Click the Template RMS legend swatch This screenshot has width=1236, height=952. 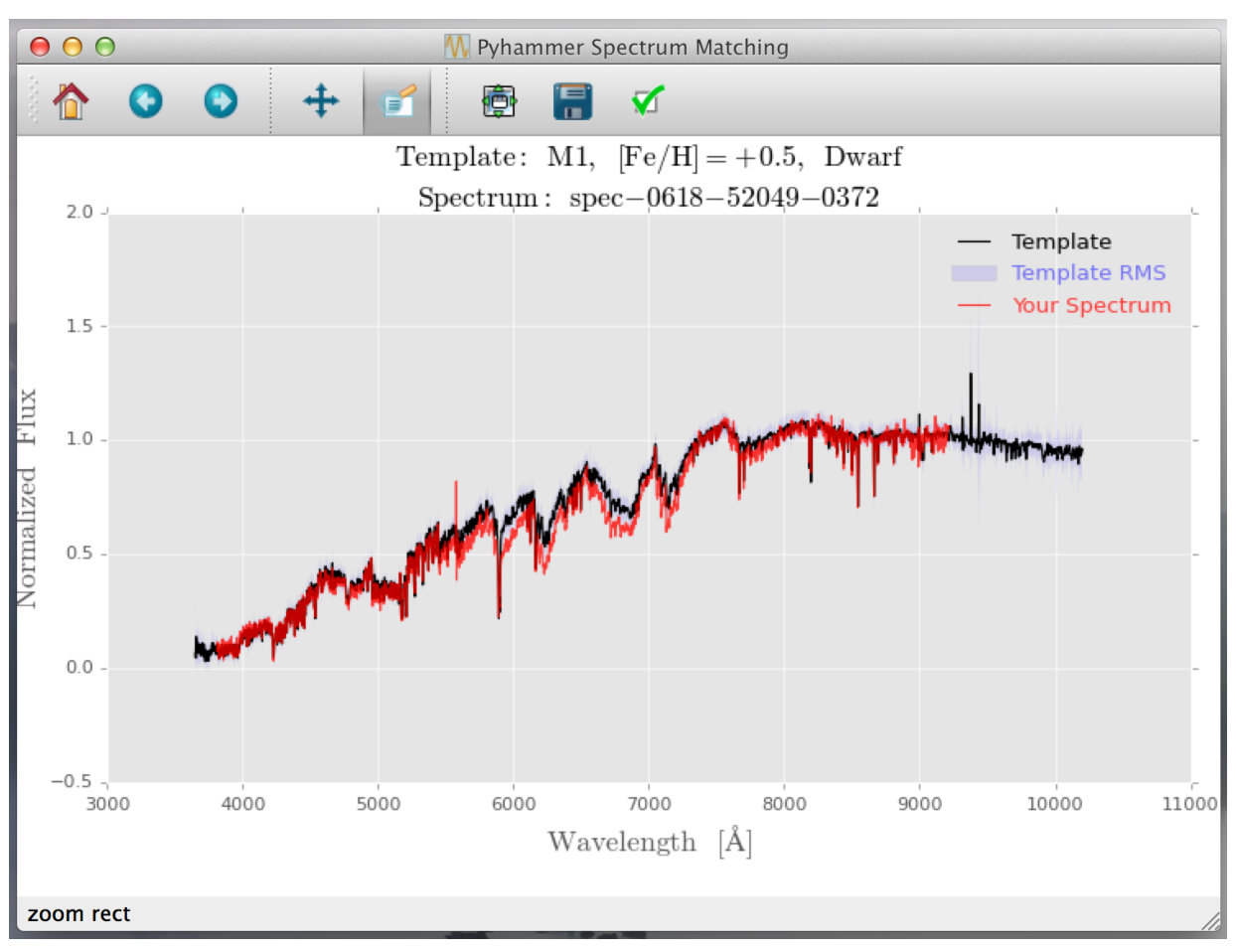pos(974,273)
